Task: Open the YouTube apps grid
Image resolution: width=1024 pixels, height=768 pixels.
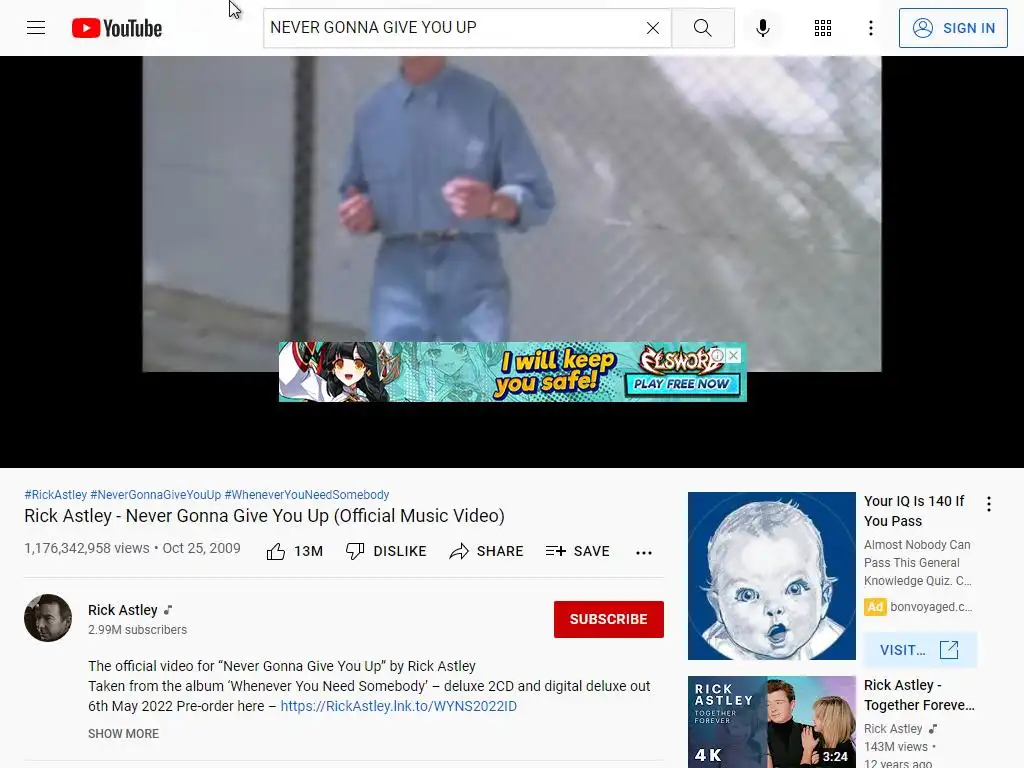Action: pyautogui.click(x=823, y=27)
